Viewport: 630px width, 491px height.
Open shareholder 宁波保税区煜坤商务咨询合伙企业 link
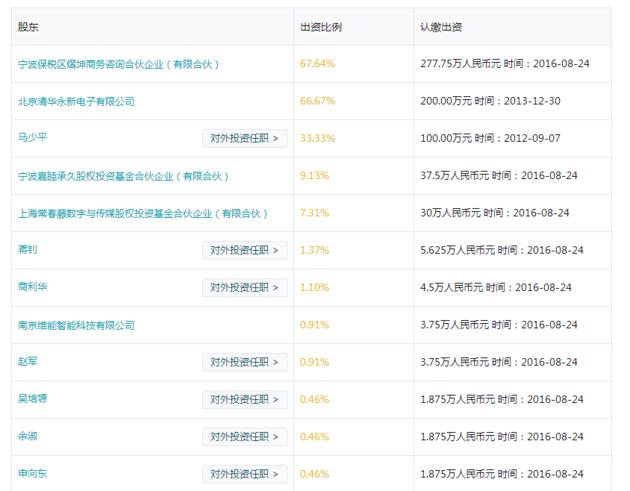(119, 64)
